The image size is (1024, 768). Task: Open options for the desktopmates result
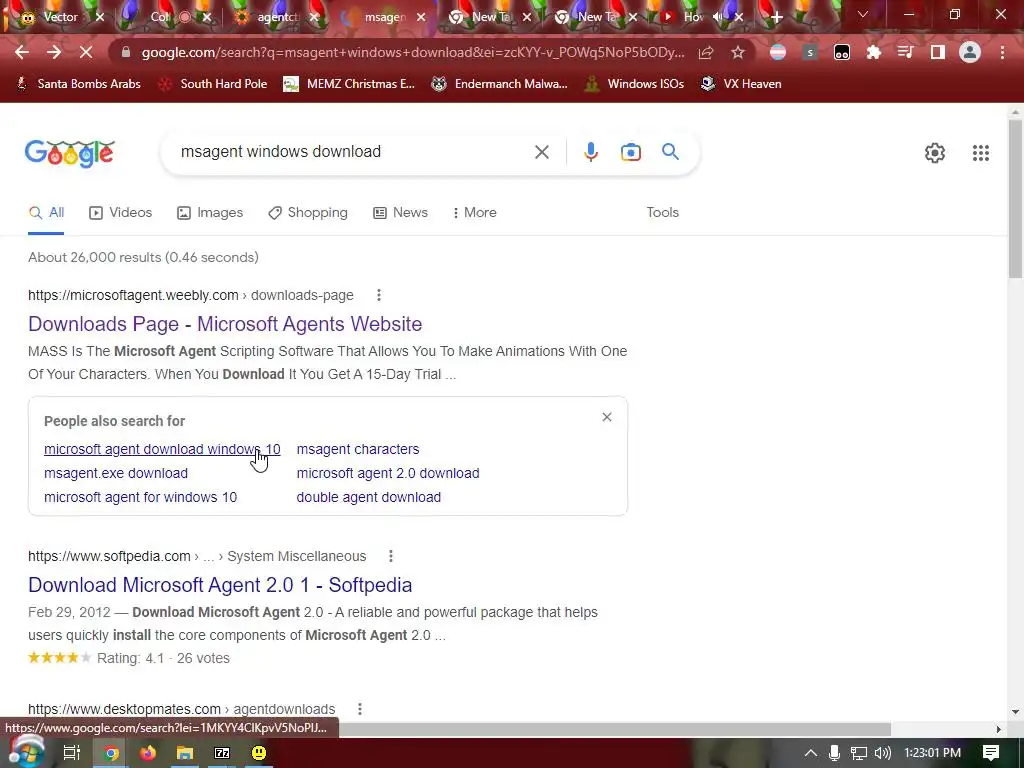pyautogui.click(x=360, y=709)
